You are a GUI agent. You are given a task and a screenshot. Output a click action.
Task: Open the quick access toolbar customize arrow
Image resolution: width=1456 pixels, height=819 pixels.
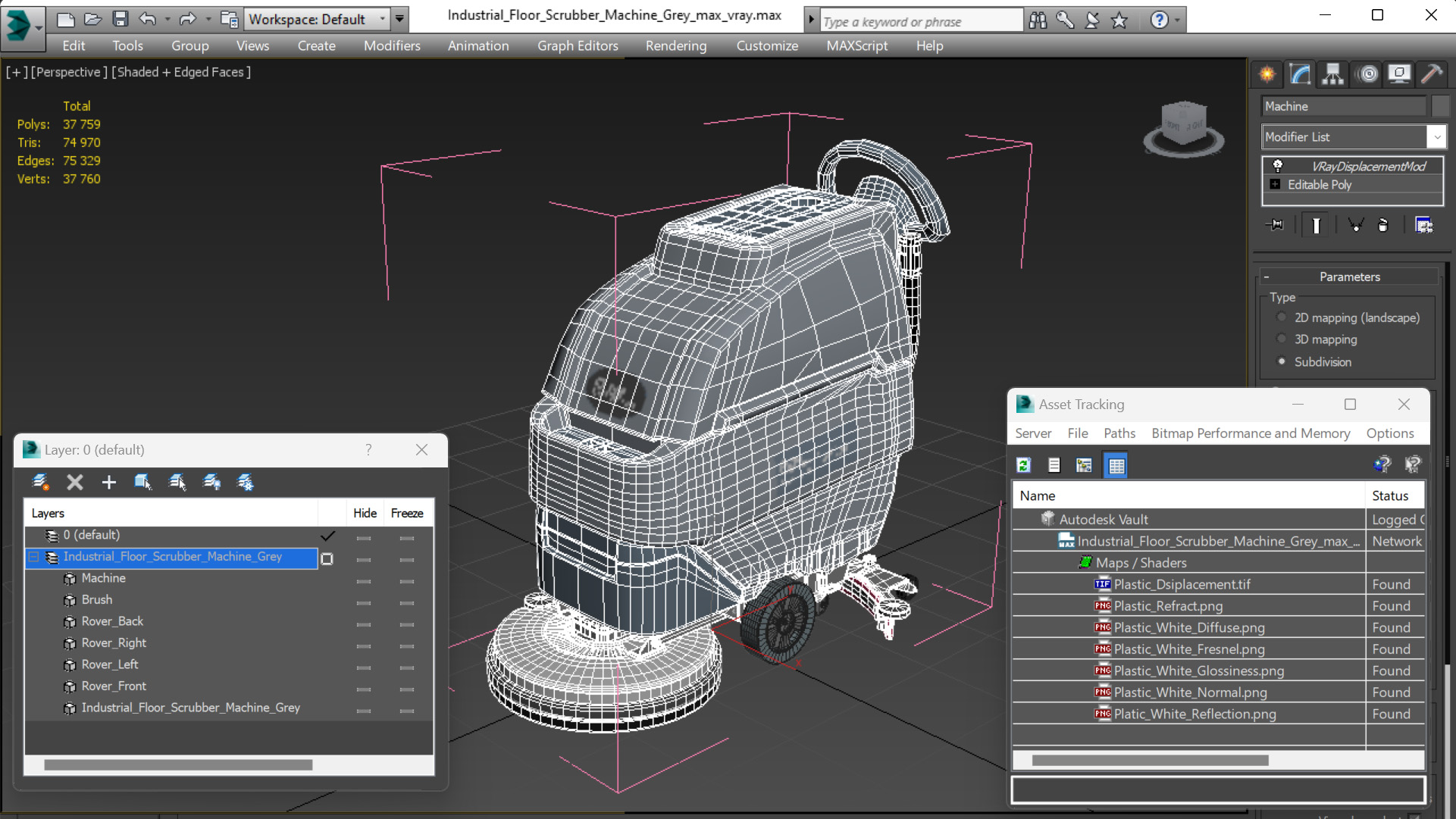pos(399,19)
